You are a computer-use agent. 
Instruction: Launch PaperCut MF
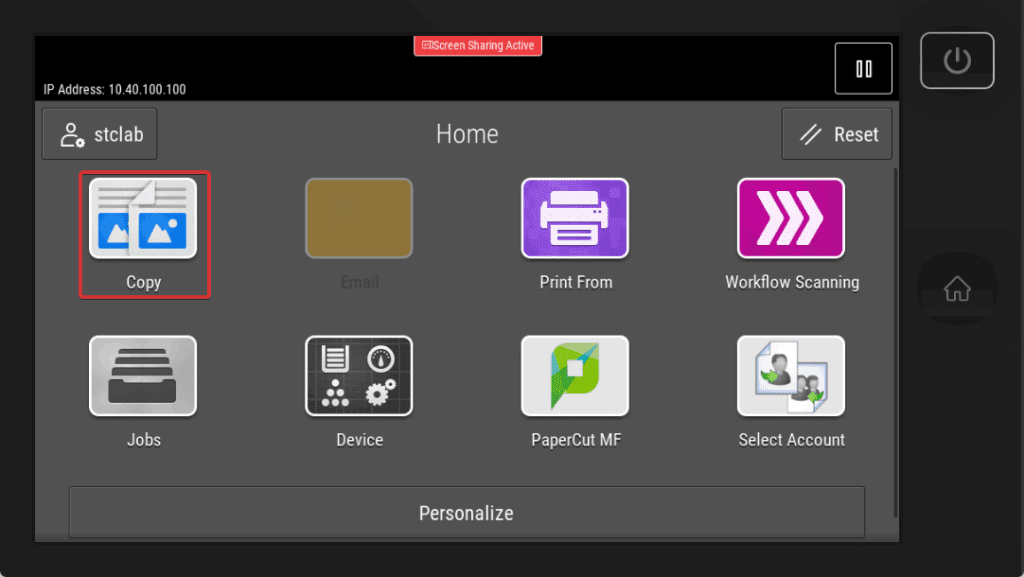[575, 377]
